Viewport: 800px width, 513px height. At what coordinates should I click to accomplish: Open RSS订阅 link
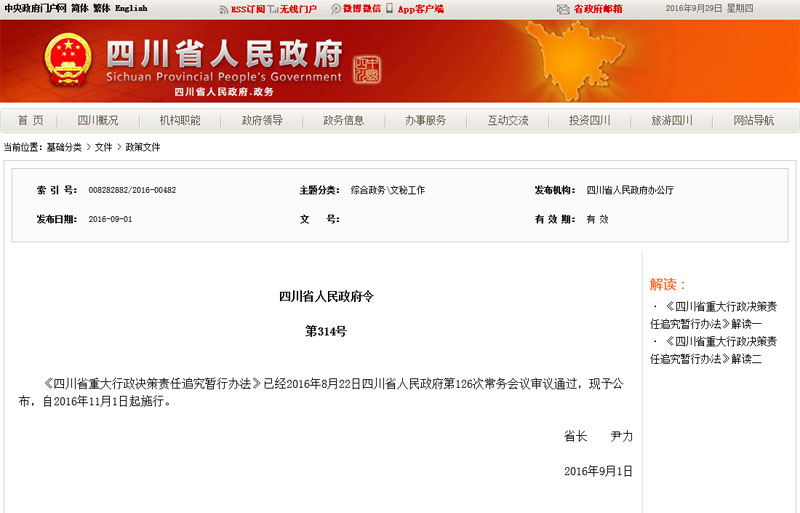(x=247, y=9)
